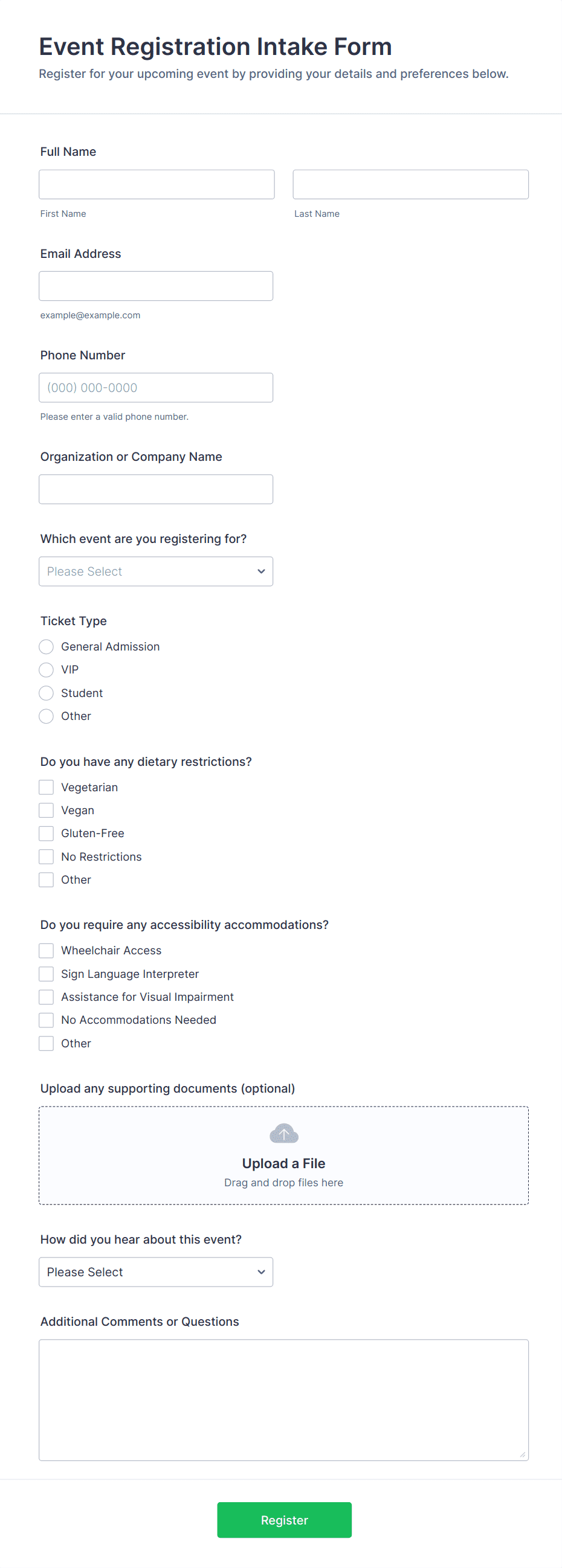
Task: Select General Admission ticket type
Action: tap(47, 646)
